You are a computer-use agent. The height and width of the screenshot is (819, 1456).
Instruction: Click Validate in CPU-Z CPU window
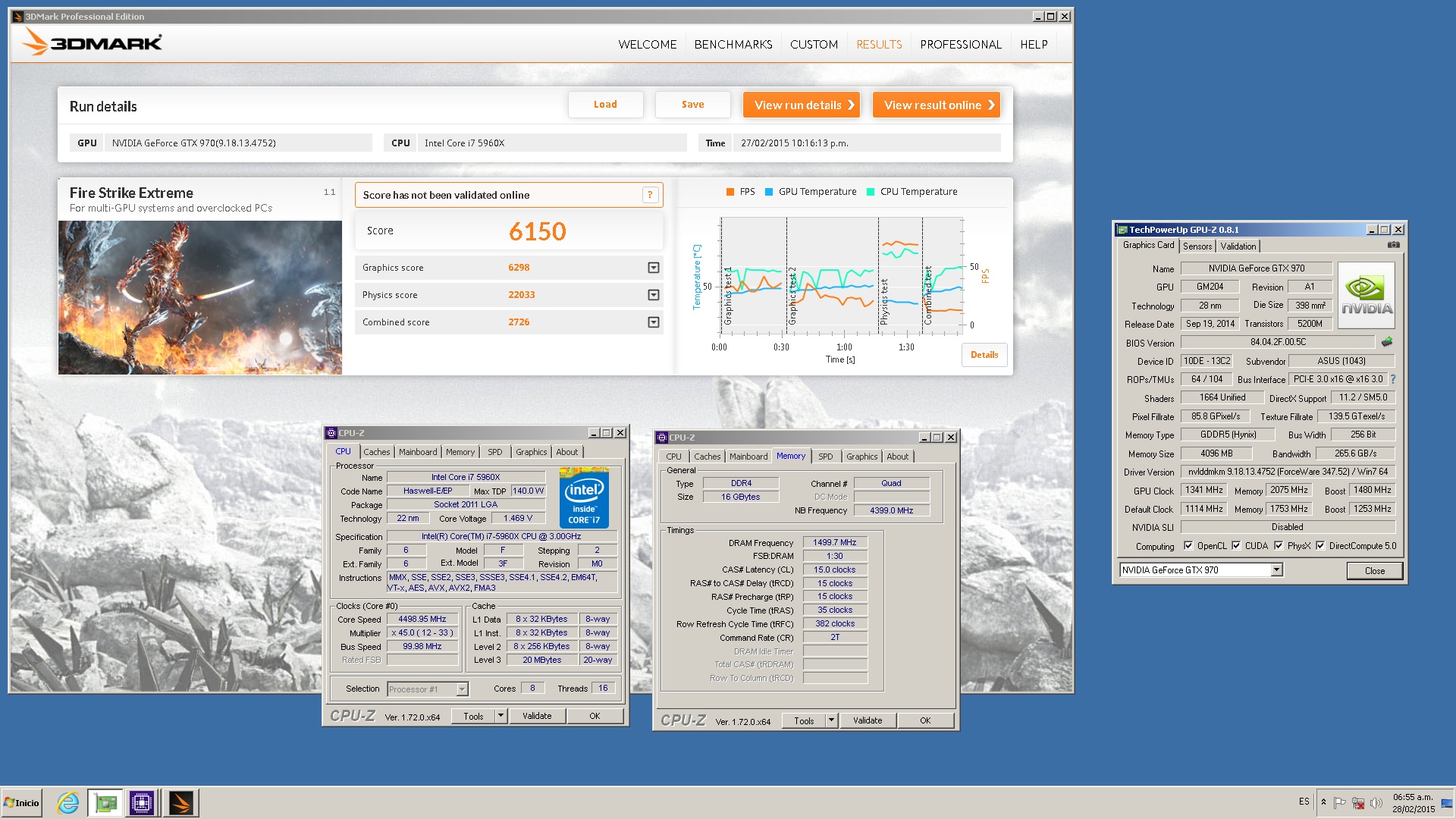coord(537,716)
